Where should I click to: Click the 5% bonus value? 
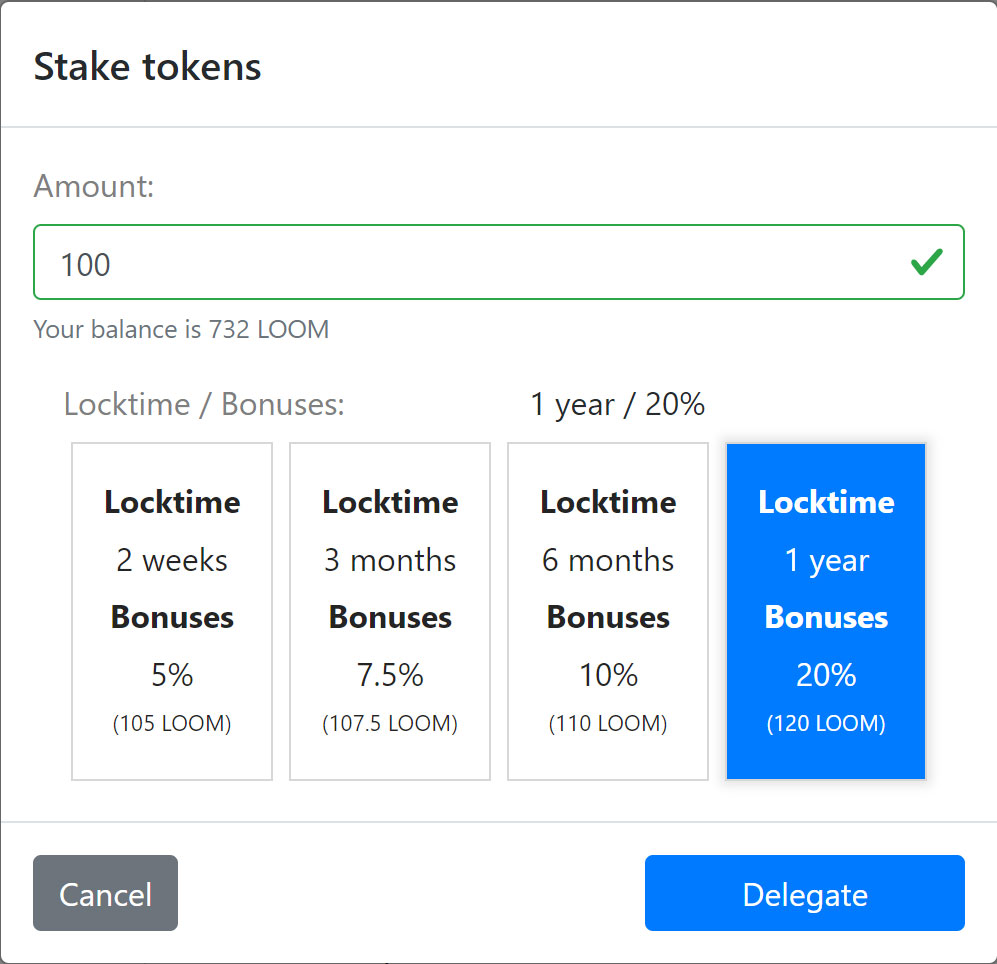point(172,675)
